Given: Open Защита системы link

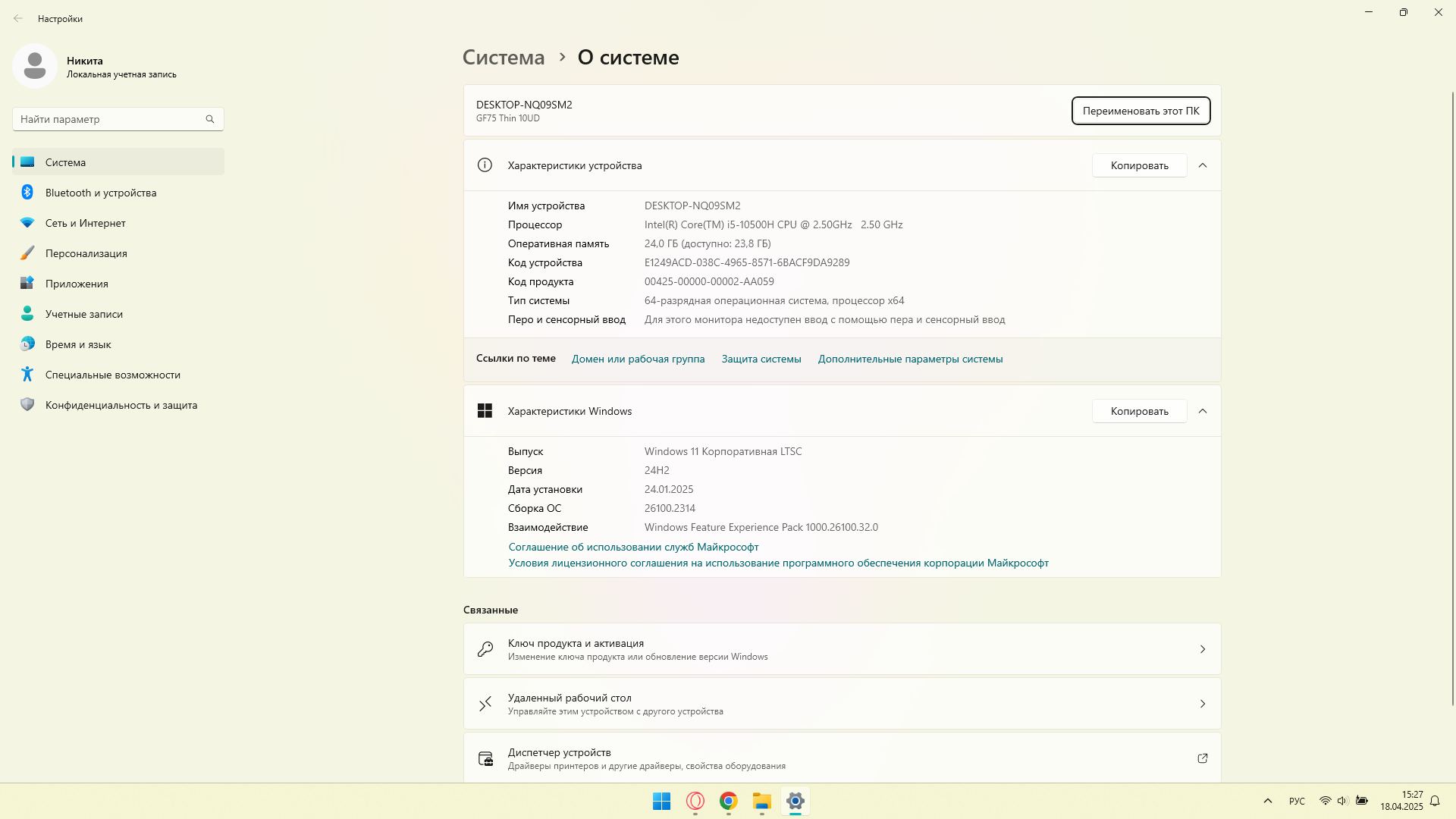Looking at the screenshot, I should [761, 359].
